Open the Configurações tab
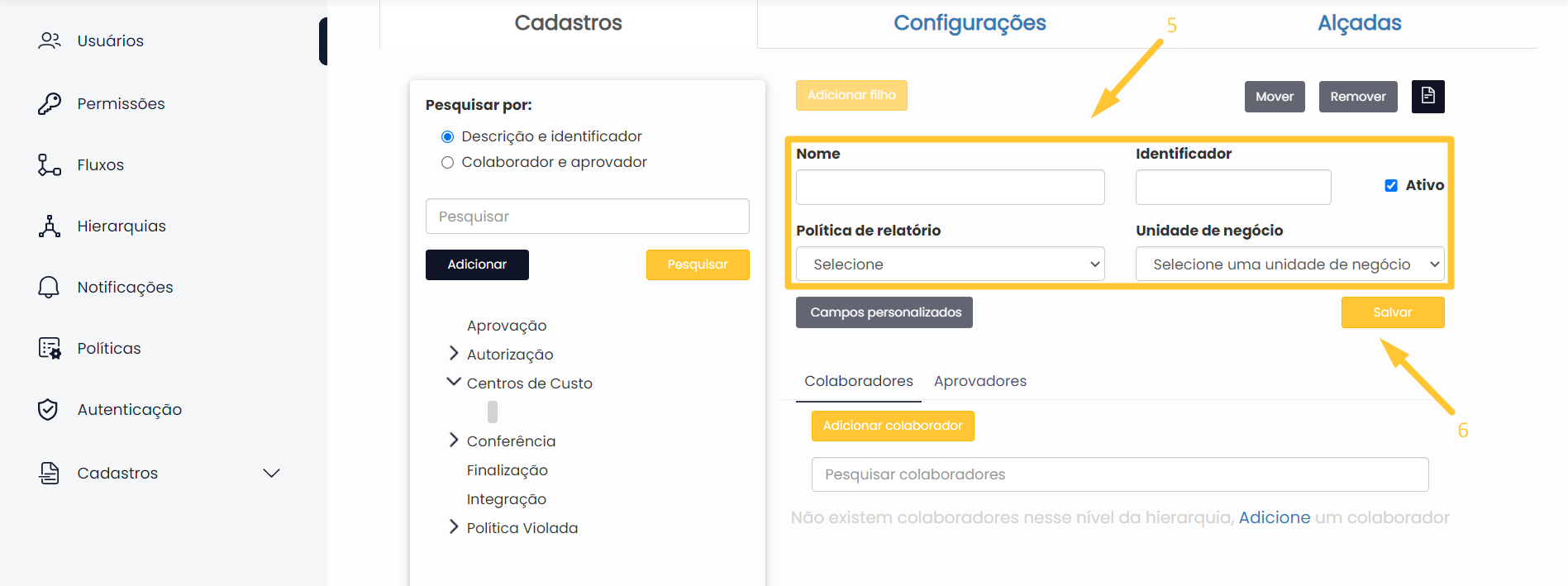The height and width of the screenshot is (586, 1568). pos(970,23)
